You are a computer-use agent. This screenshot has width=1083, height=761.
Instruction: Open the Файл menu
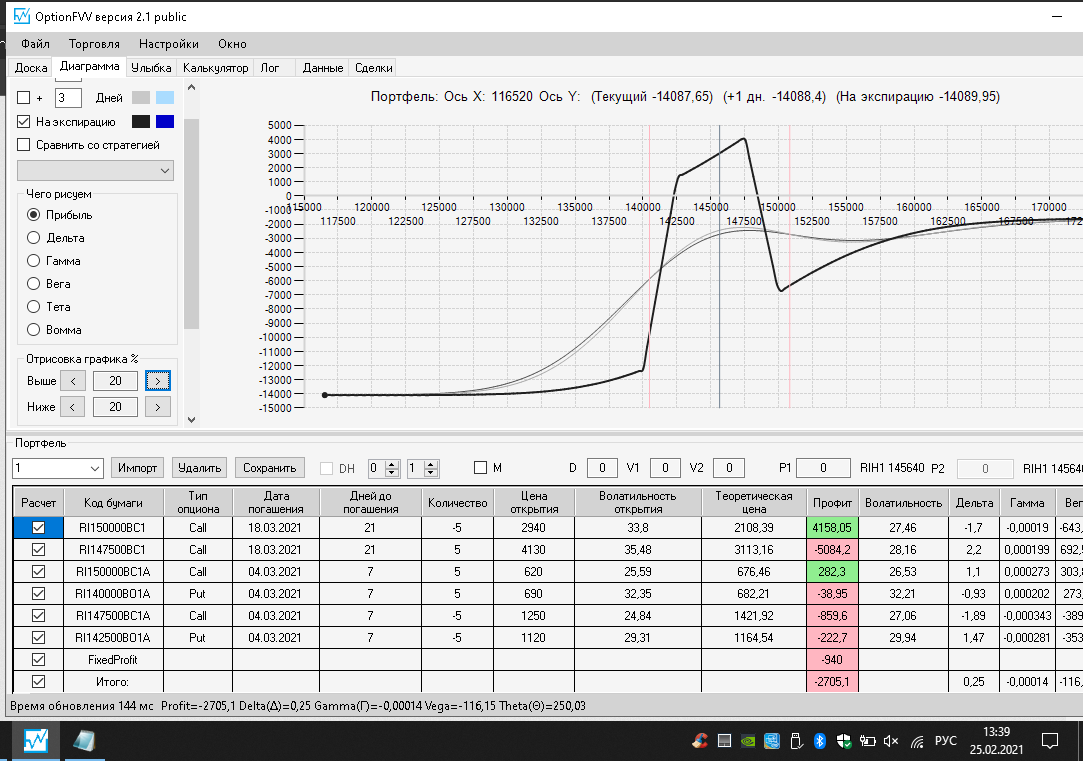point(35,44)
